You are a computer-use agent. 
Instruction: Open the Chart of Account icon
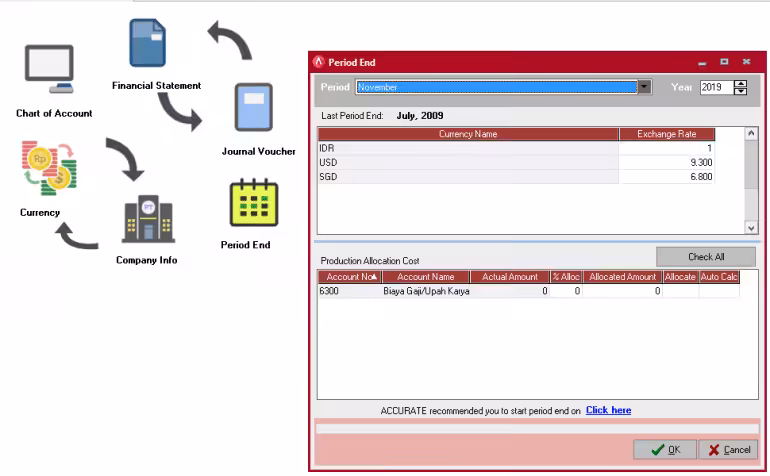point(50,69)
